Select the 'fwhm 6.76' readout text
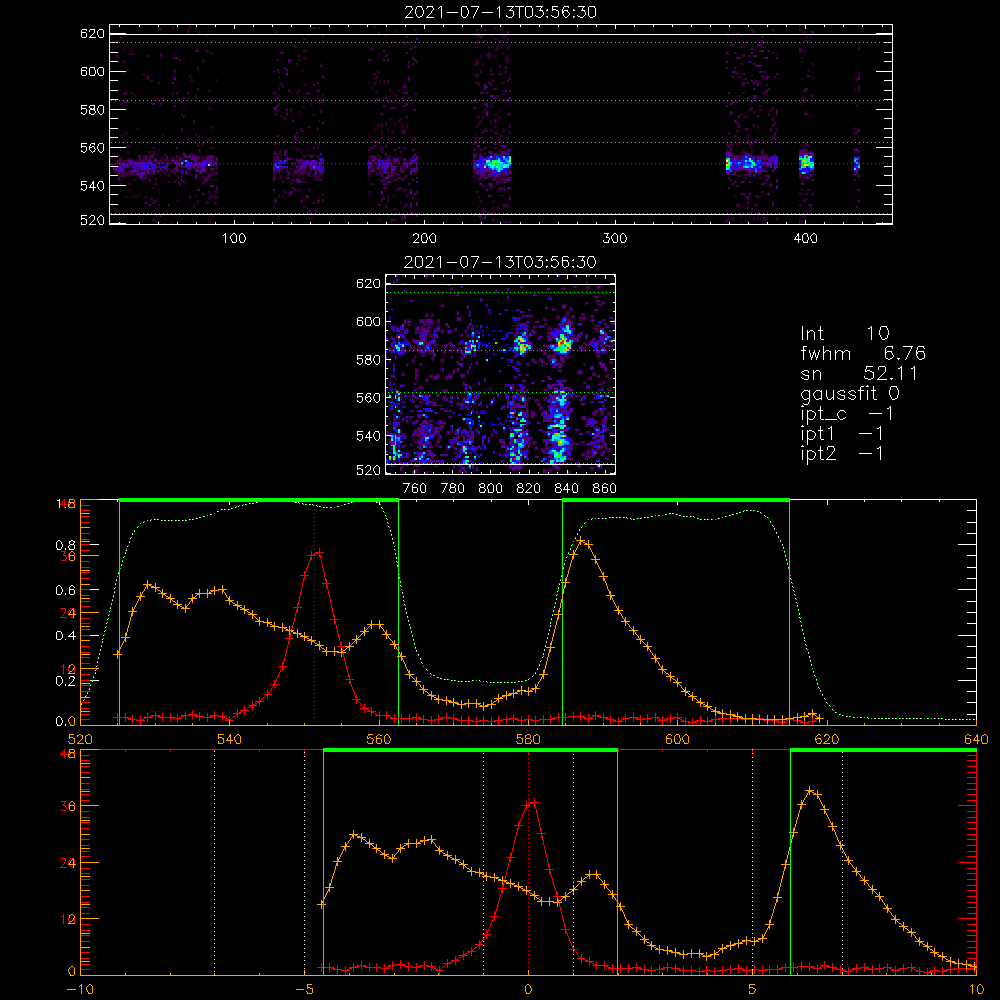1000x1000 pixels. (863, 353)
